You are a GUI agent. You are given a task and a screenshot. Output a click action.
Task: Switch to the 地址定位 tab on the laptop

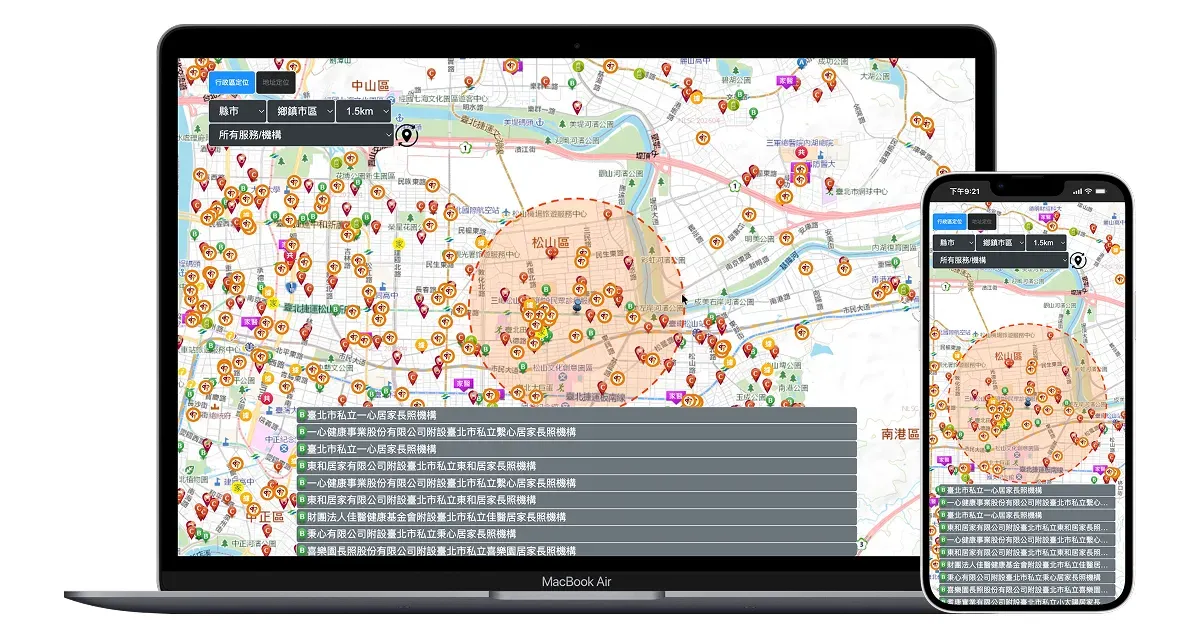point(274,82)
